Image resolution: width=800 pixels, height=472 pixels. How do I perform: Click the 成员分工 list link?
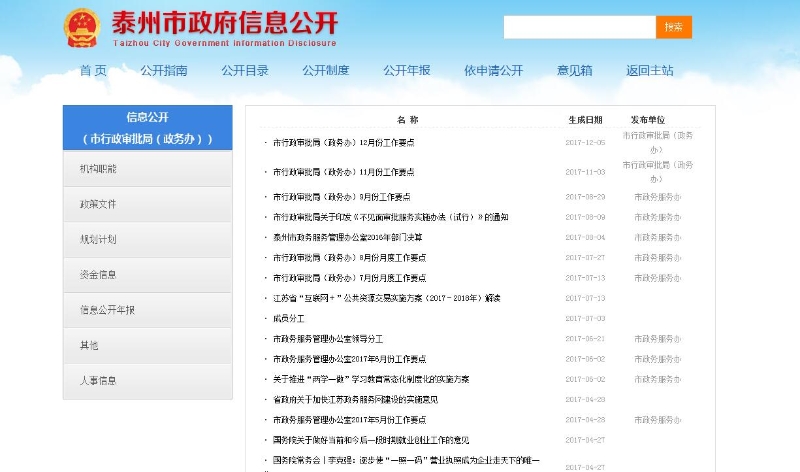pyautogui.click(x=288, y=319)
